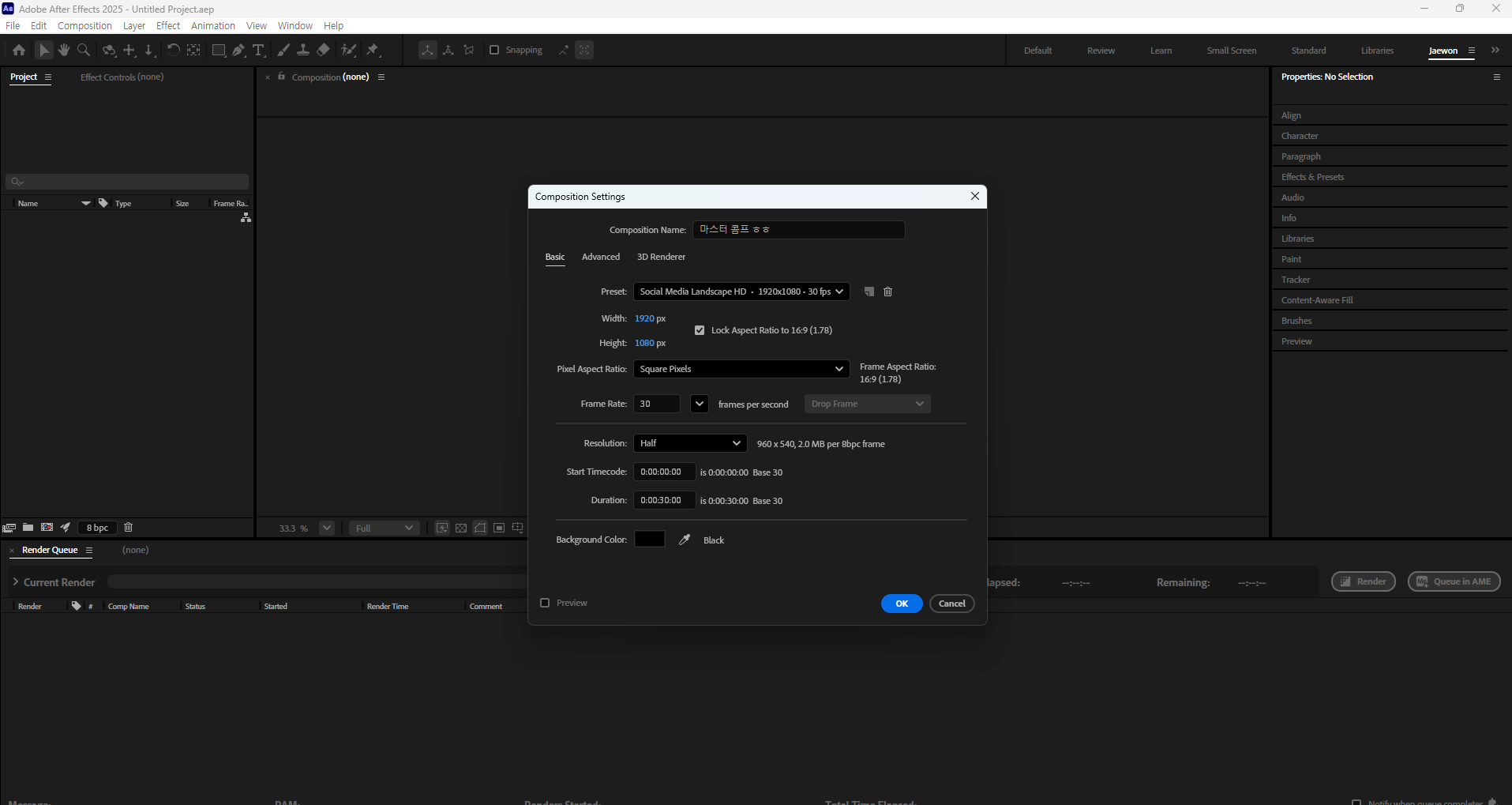The width and height of the screenshot is (1512, 805).
Task: Enable the Preview checkbox in dialog
Action: (x=545, y=603)
